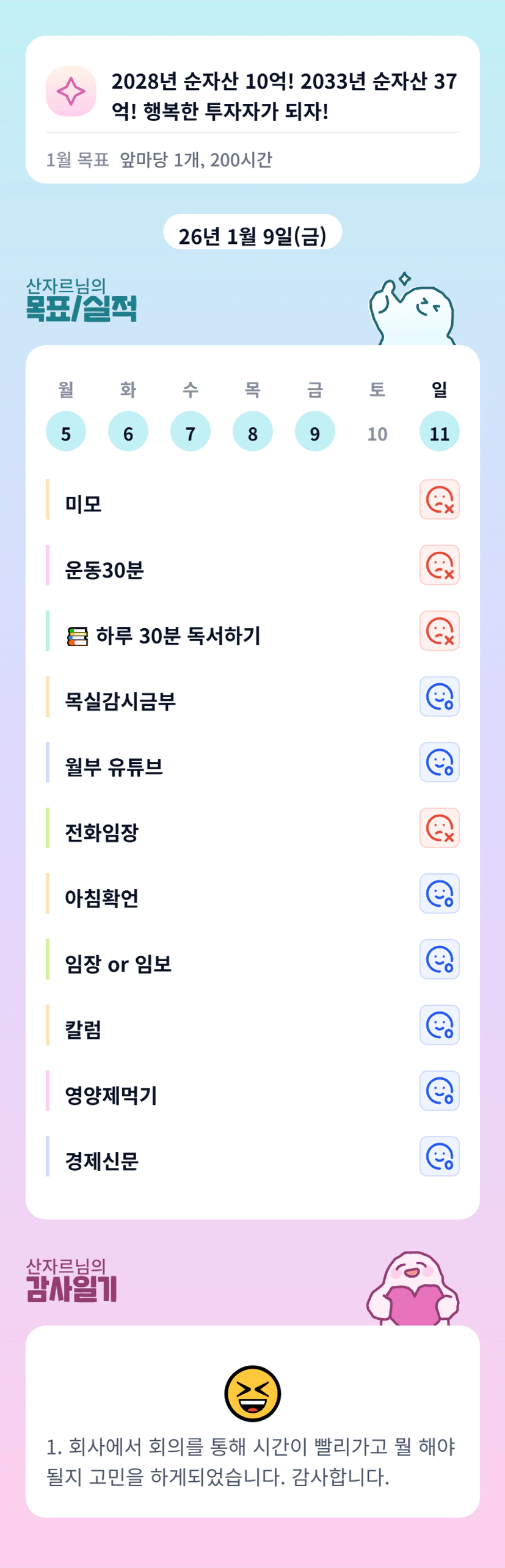Open the 2028년 순자산 10억 goal headline

click(283, 96)
